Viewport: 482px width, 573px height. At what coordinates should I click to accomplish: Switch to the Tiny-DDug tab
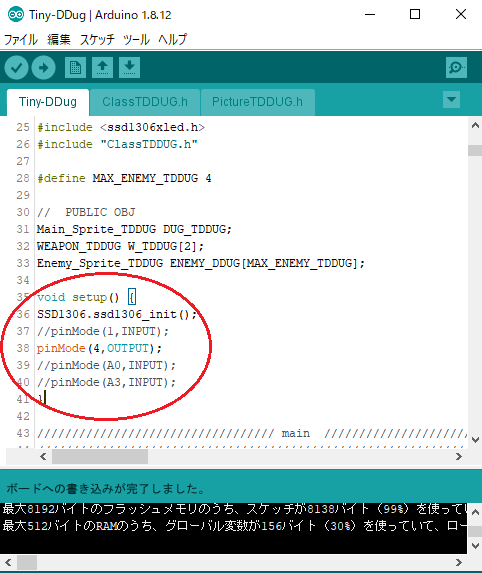(48, 102)
